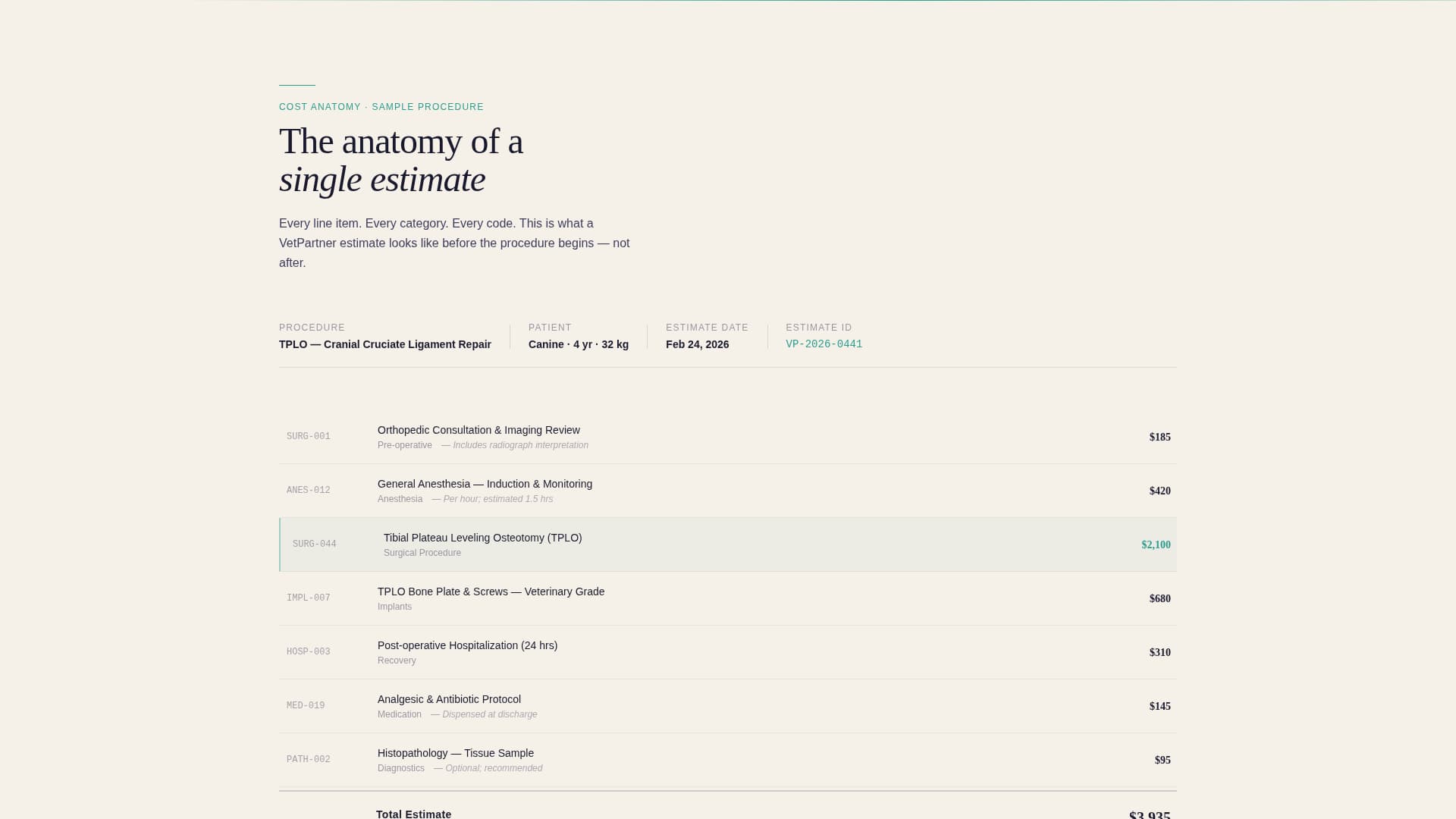Click the Post-operative Hospitalization entry
The height and width of the screenshot is (819, 1456).
coord(468,645)
